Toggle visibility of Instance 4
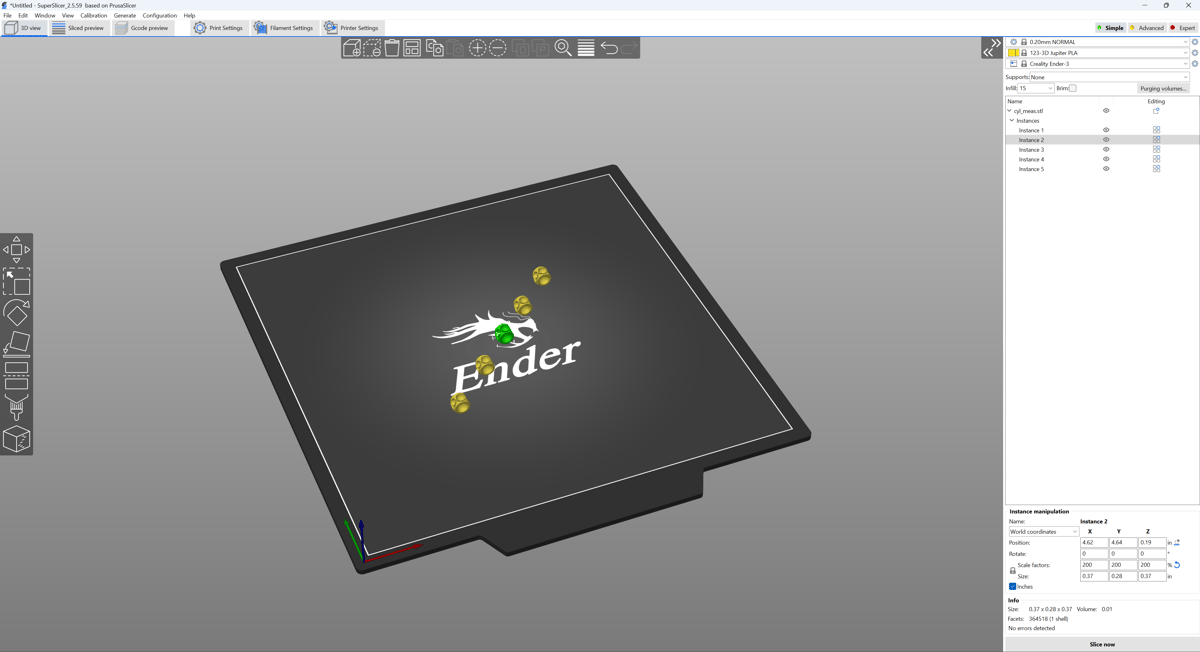Viewport: 1200px width, 652px height. 1106,159
